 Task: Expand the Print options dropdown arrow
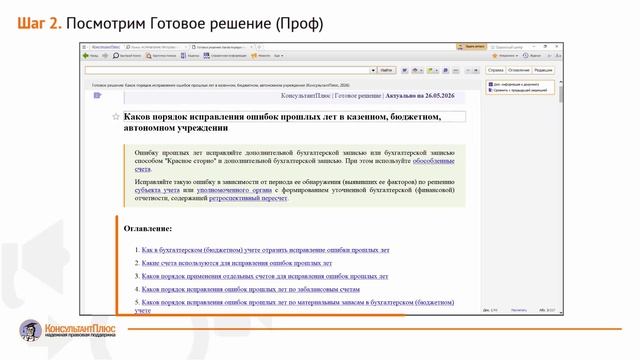coord(421,71)
